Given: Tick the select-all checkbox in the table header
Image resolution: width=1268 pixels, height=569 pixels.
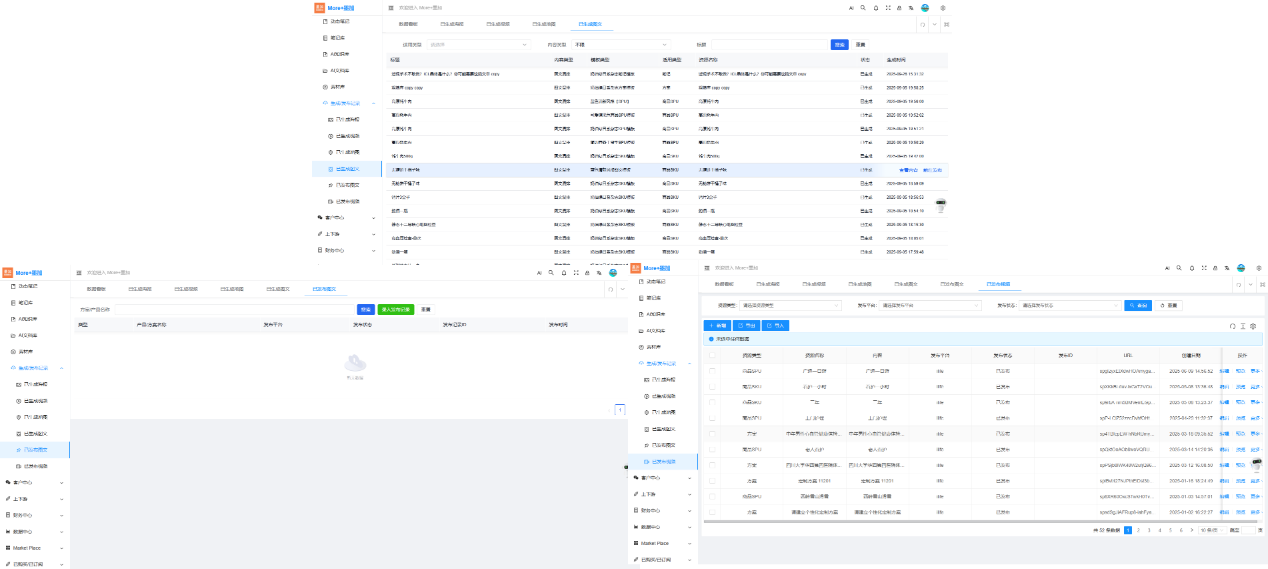Looking at the screenshot, I should point(712,355).
